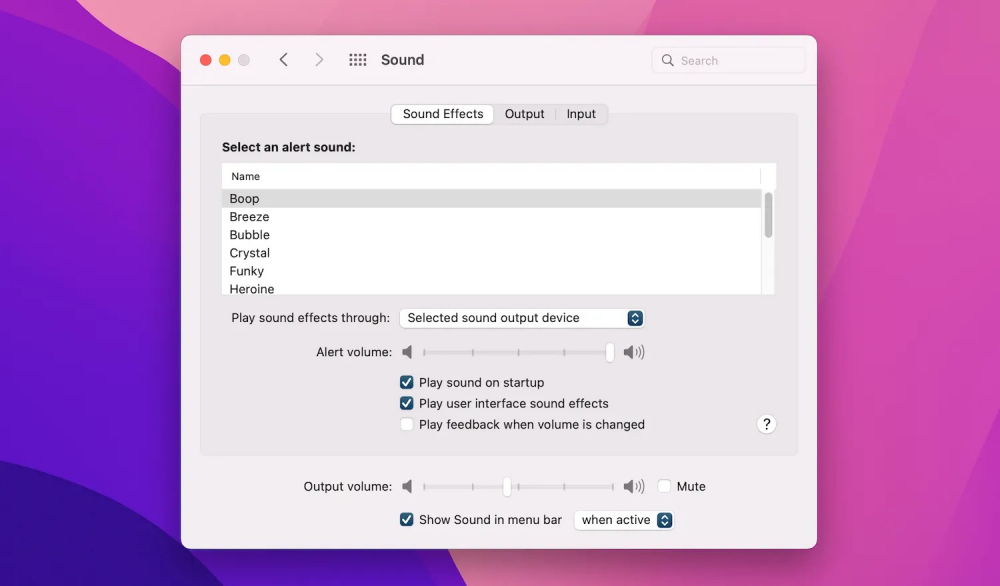Image resolution: width=1000 pixels, height=586 pixels.
Task: Enable Play feedback when volume is changed
Action: (407, 424)
